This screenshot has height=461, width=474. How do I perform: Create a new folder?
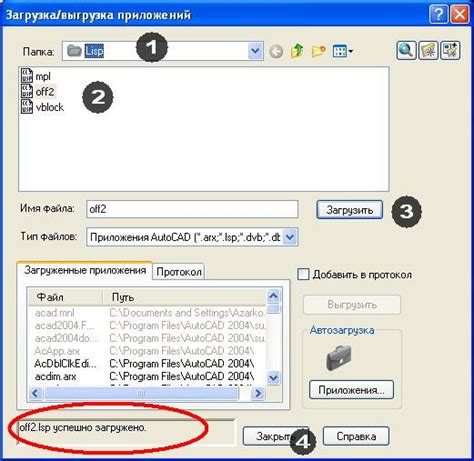pyautogui.click(x=318, y=51)
